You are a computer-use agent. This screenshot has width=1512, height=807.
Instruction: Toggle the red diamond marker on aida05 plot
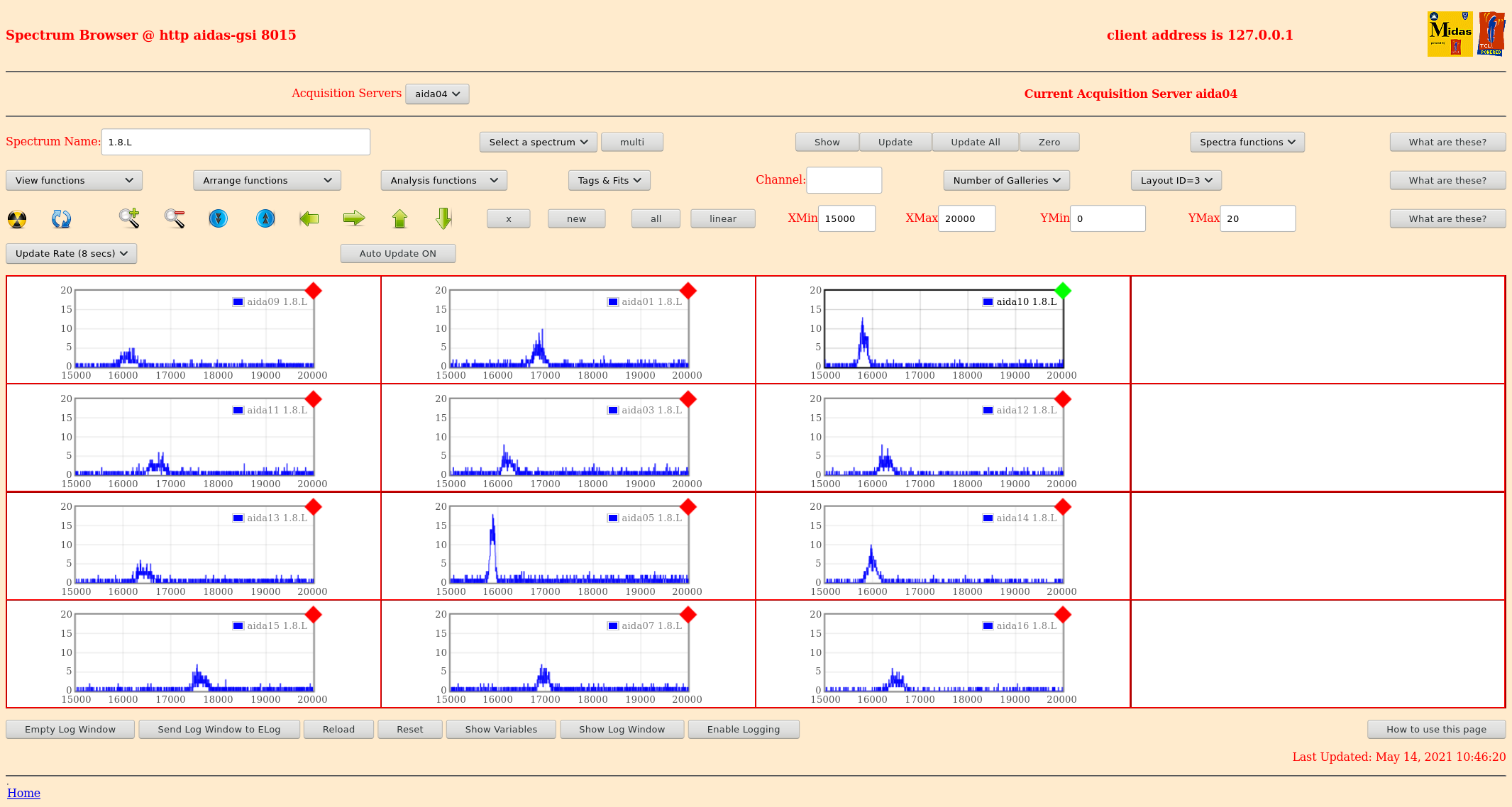pyautogui.click(x=688, y=507)
